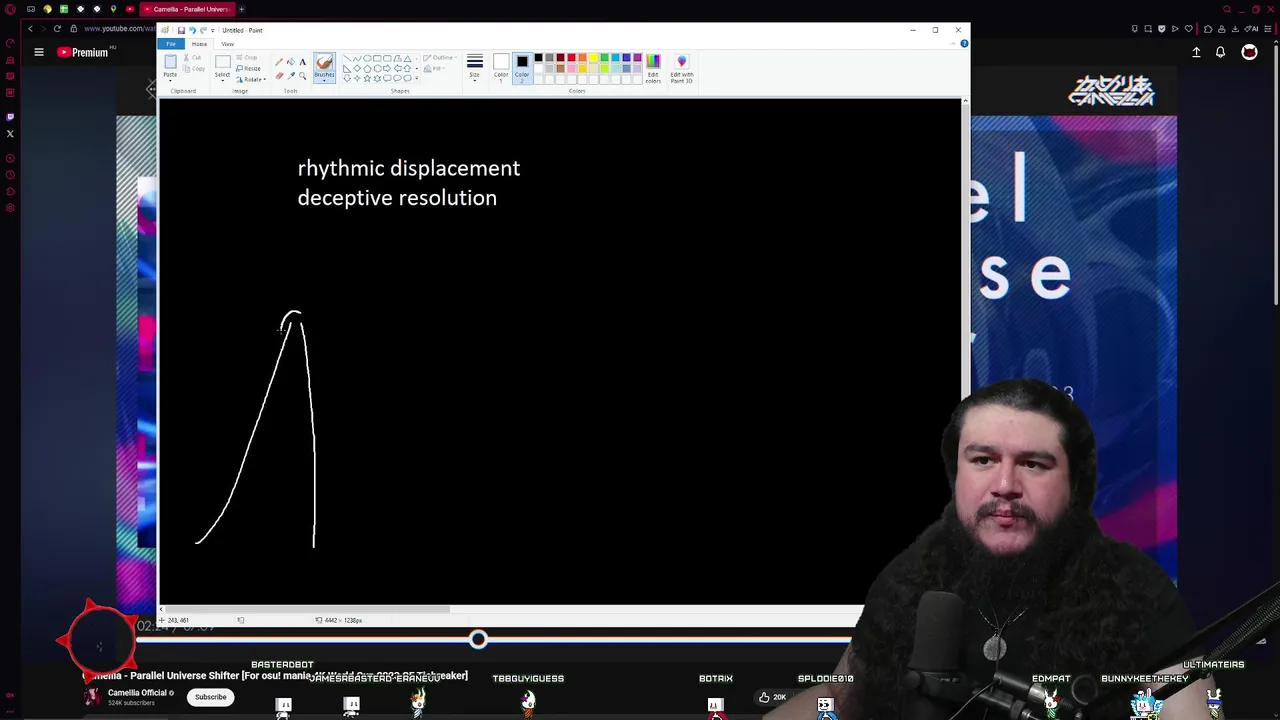Select the oval shape in Shapes gallery
This screenshot has width=1280, height=720.
(x=367, y=58)
